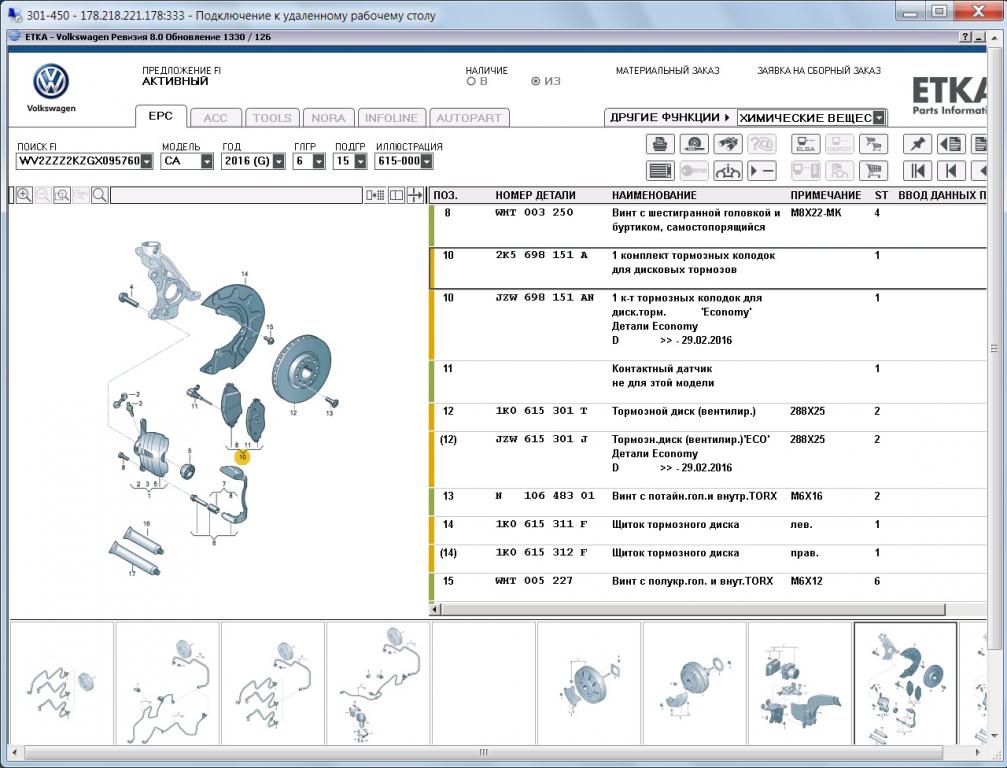Click the parts table vertical scrollbar grip
This screenshot has width=1007, height=768.
pyautogui.click(x=994, y=349)
